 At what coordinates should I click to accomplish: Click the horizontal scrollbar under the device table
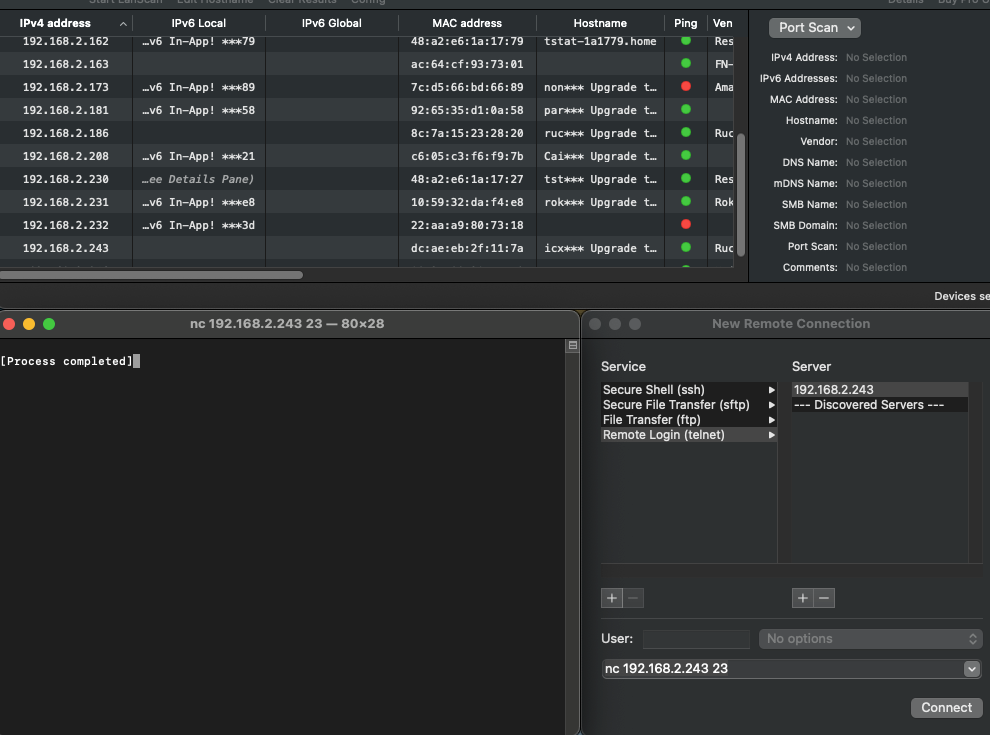point(152,274)
